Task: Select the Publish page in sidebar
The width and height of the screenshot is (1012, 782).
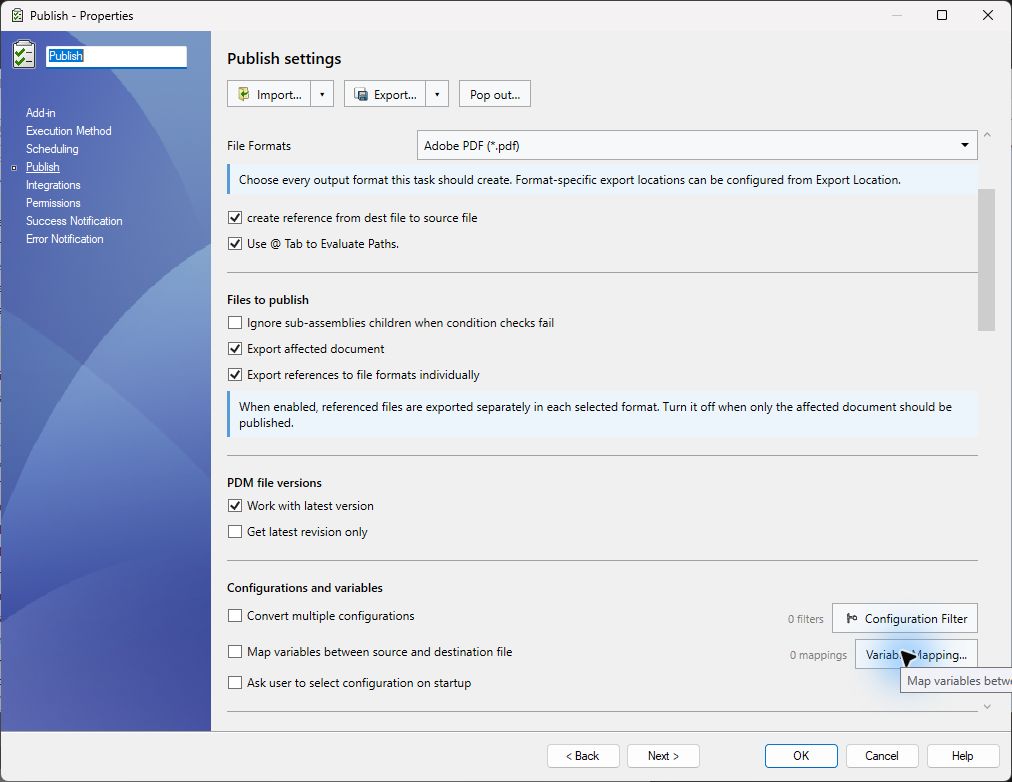Action: click(x=43, y=167)
